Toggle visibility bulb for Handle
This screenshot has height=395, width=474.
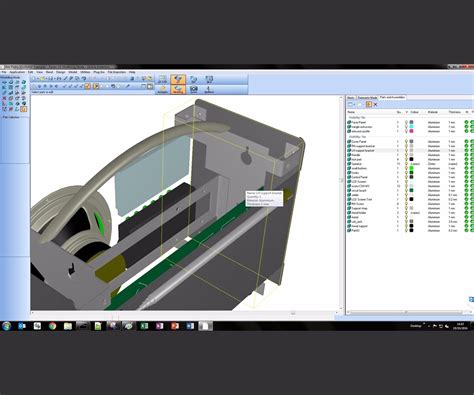coord(406,155)
